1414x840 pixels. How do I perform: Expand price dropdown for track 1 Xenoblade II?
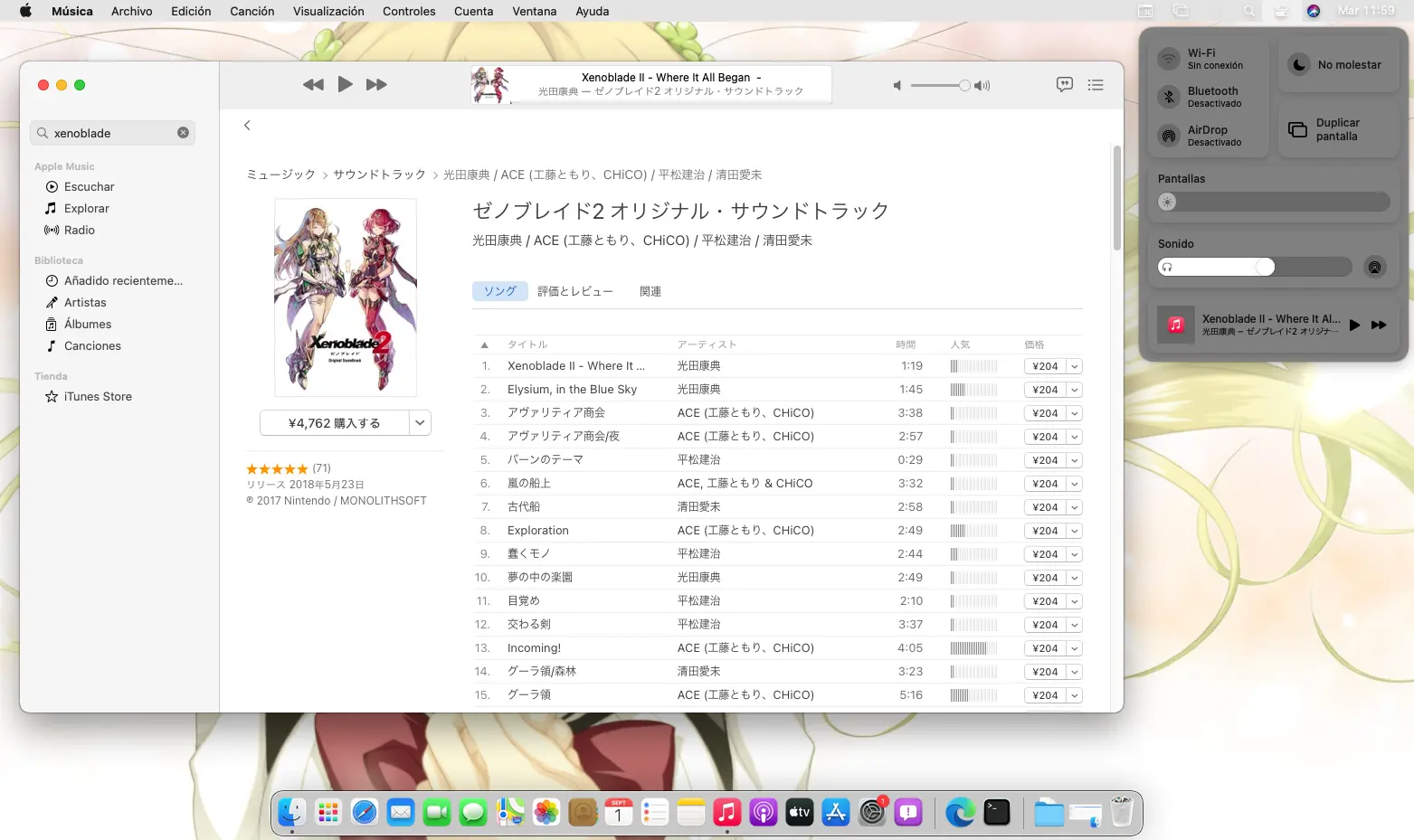pos(1074,366)
